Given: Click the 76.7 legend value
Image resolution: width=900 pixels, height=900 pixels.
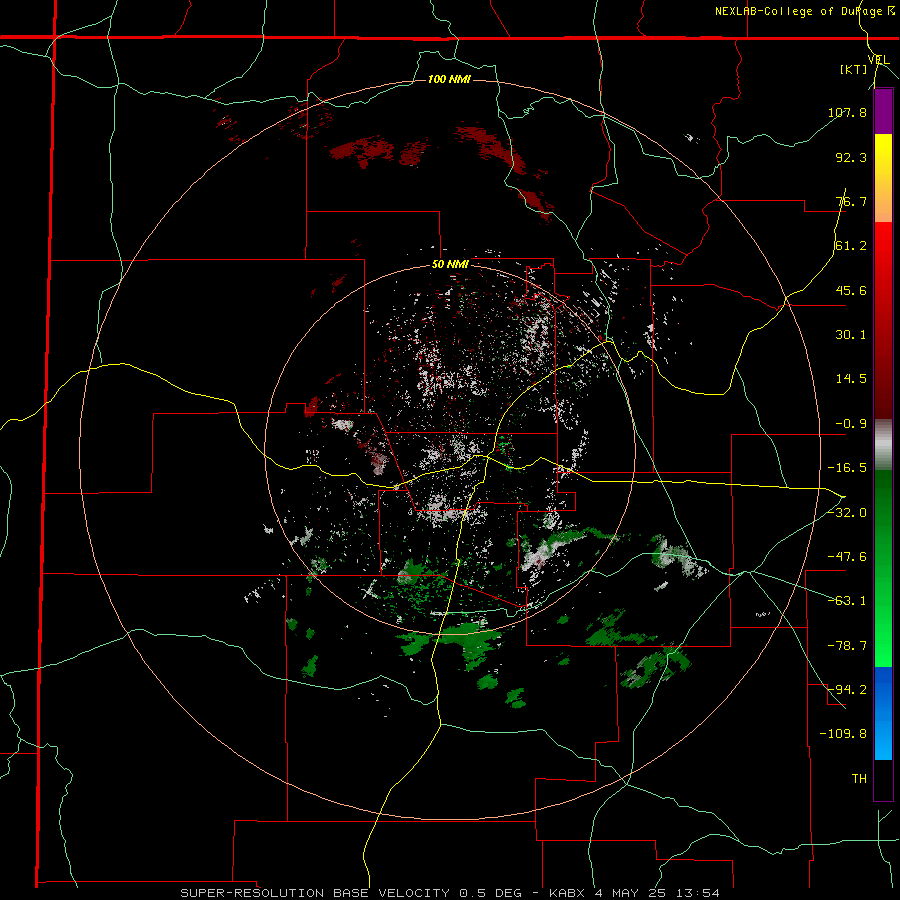Looking at the screenshot, I should coord(851,201).
